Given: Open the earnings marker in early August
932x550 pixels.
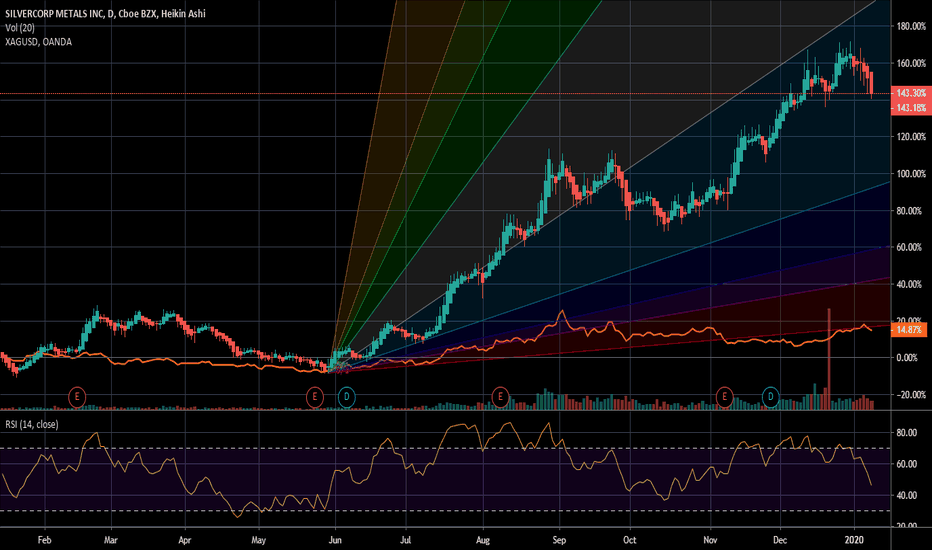Looking at the screenshot, I should [x=500, y=397].
